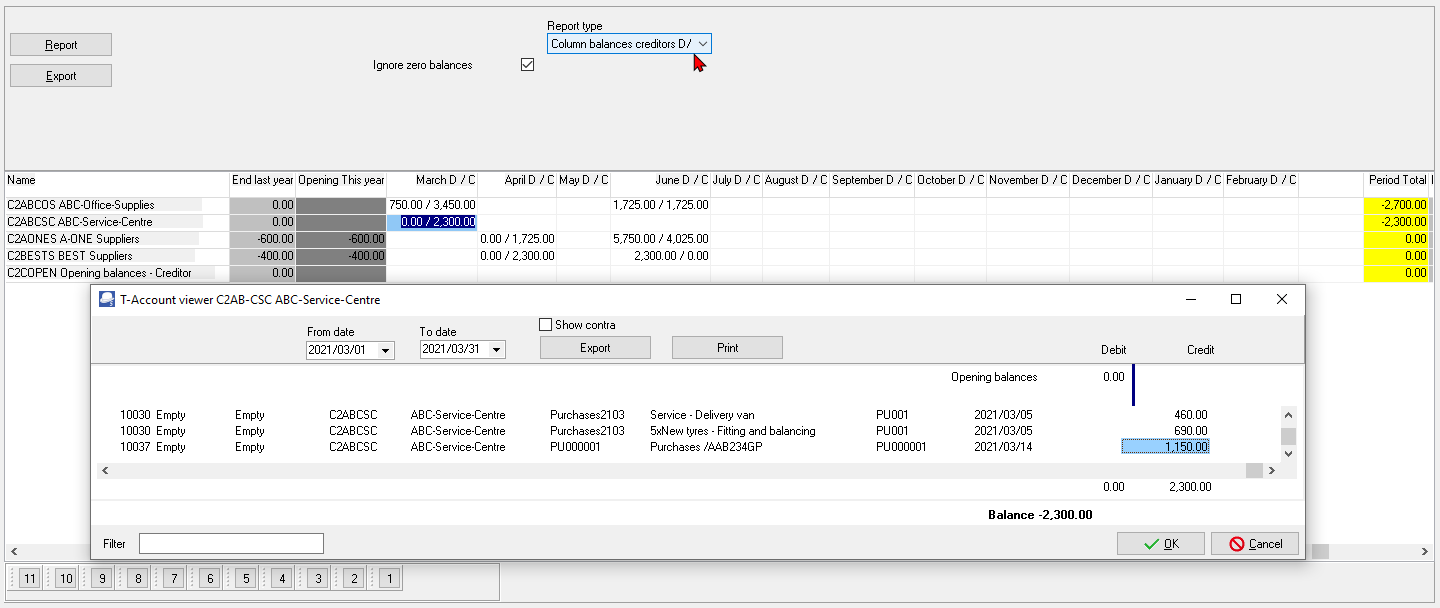Maximize the T-Account viewer window
The width and height of the screenshot is (1440, 608).
pos(1236,299)
